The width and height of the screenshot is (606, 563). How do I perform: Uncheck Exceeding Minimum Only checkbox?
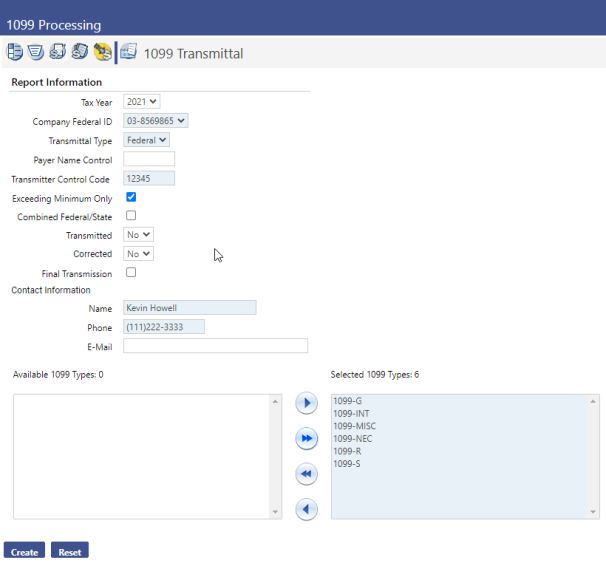(131, 198)
